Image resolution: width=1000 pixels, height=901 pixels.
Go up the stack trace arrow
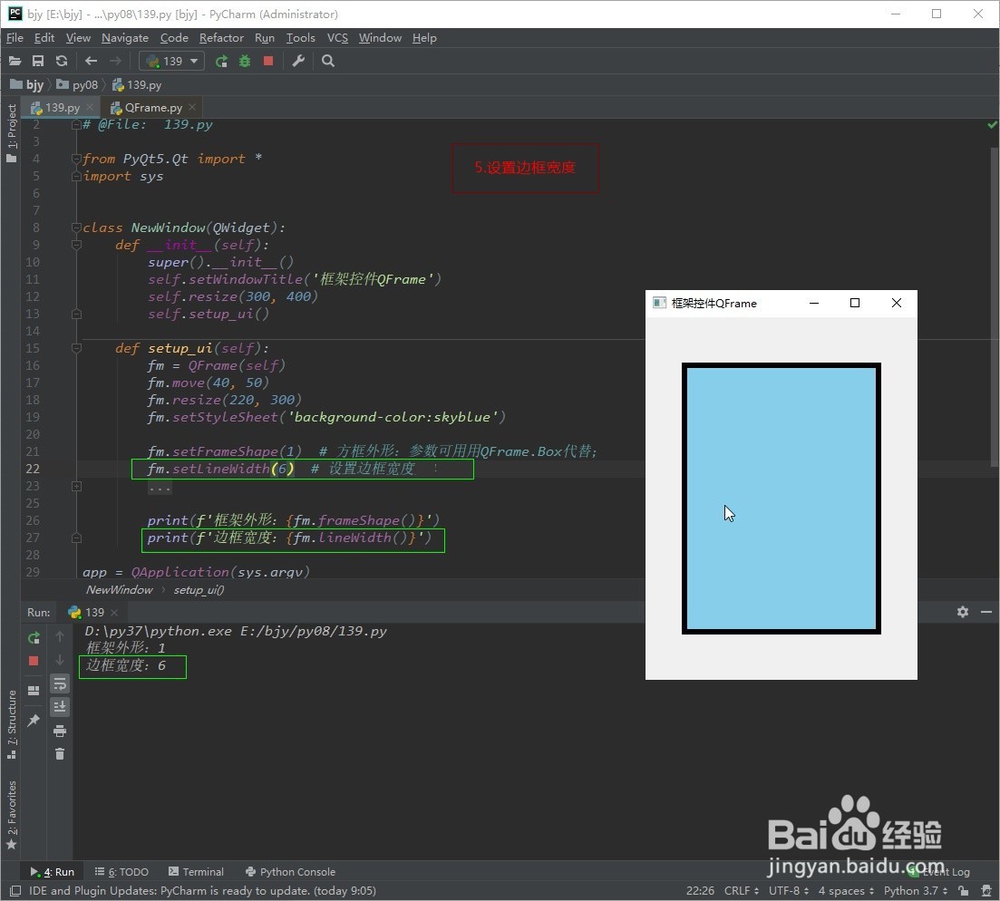60,636
